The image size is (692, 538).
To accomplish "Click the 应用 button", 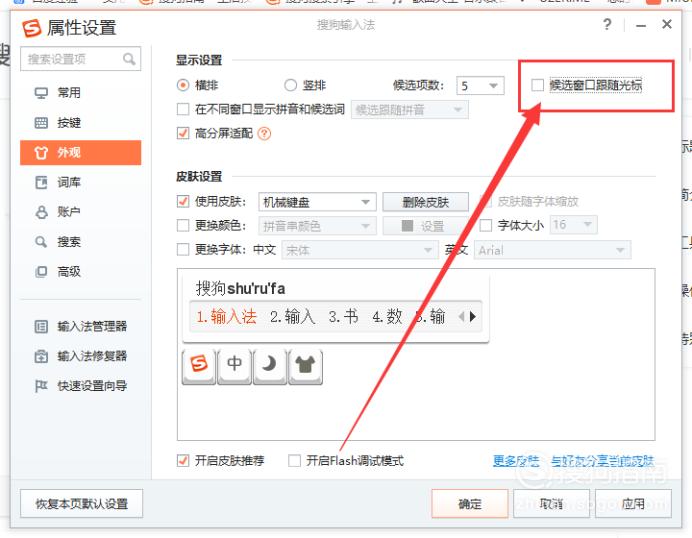I will point(633,504).
